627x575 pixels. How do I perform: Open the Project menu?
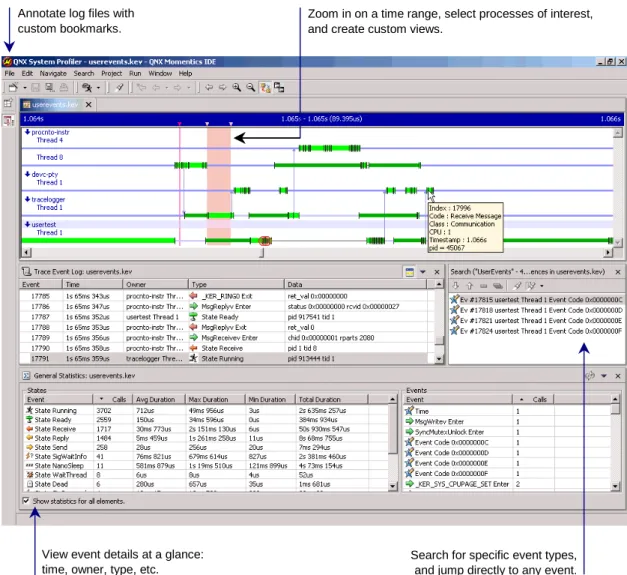[x=112, y=73]
